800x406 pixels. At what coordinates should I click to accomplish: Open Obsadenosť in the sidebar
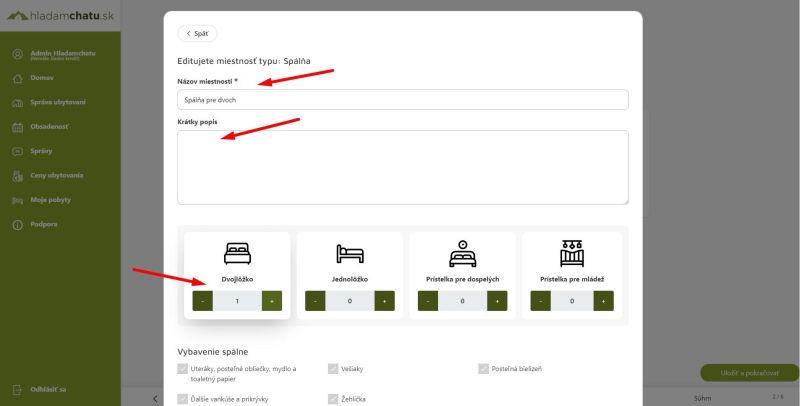50,126
